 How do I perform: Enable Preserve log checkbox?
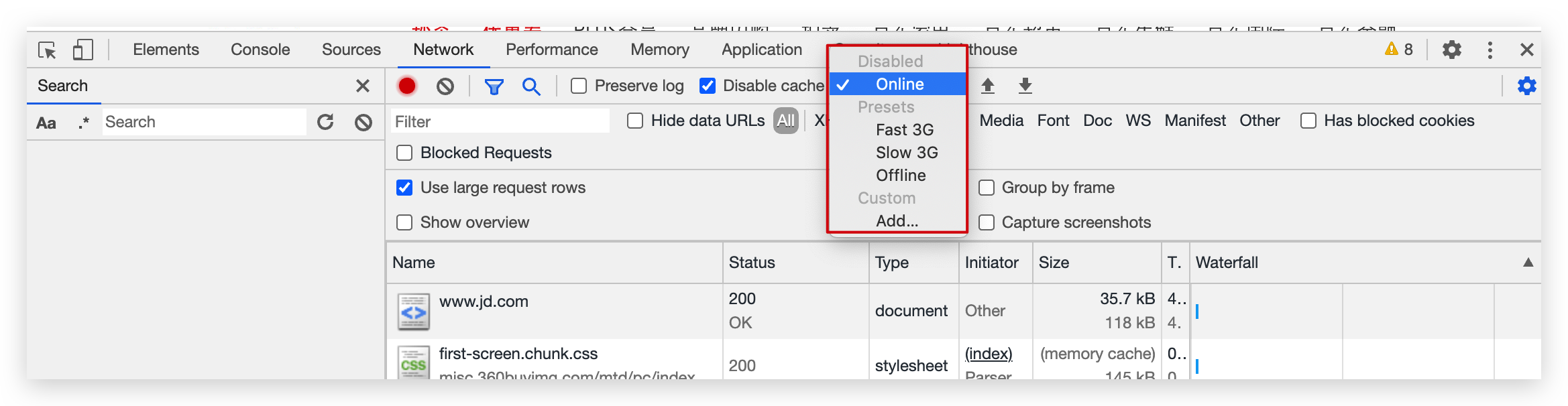coord(579,86)
